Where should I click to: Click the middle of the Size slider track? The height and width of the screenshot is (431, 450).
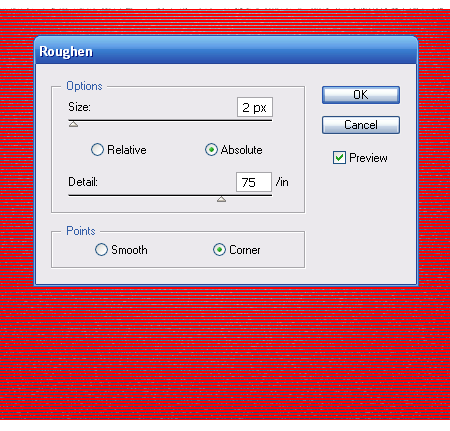170,120
